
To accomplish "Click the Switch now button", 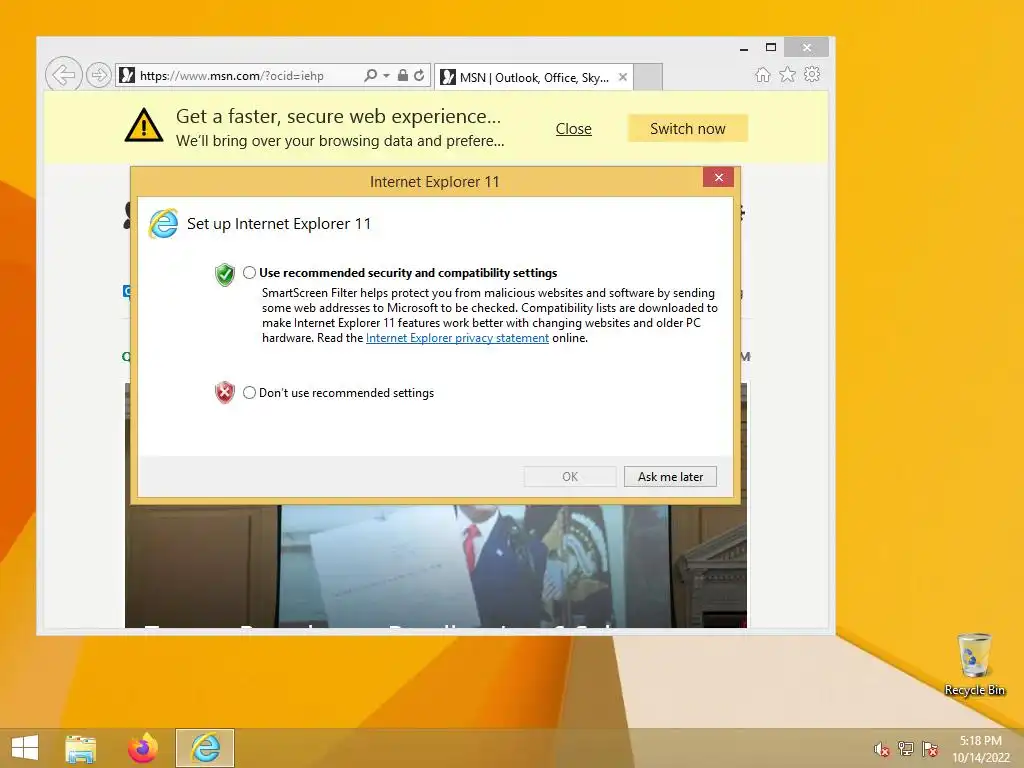I will (688, 129).
